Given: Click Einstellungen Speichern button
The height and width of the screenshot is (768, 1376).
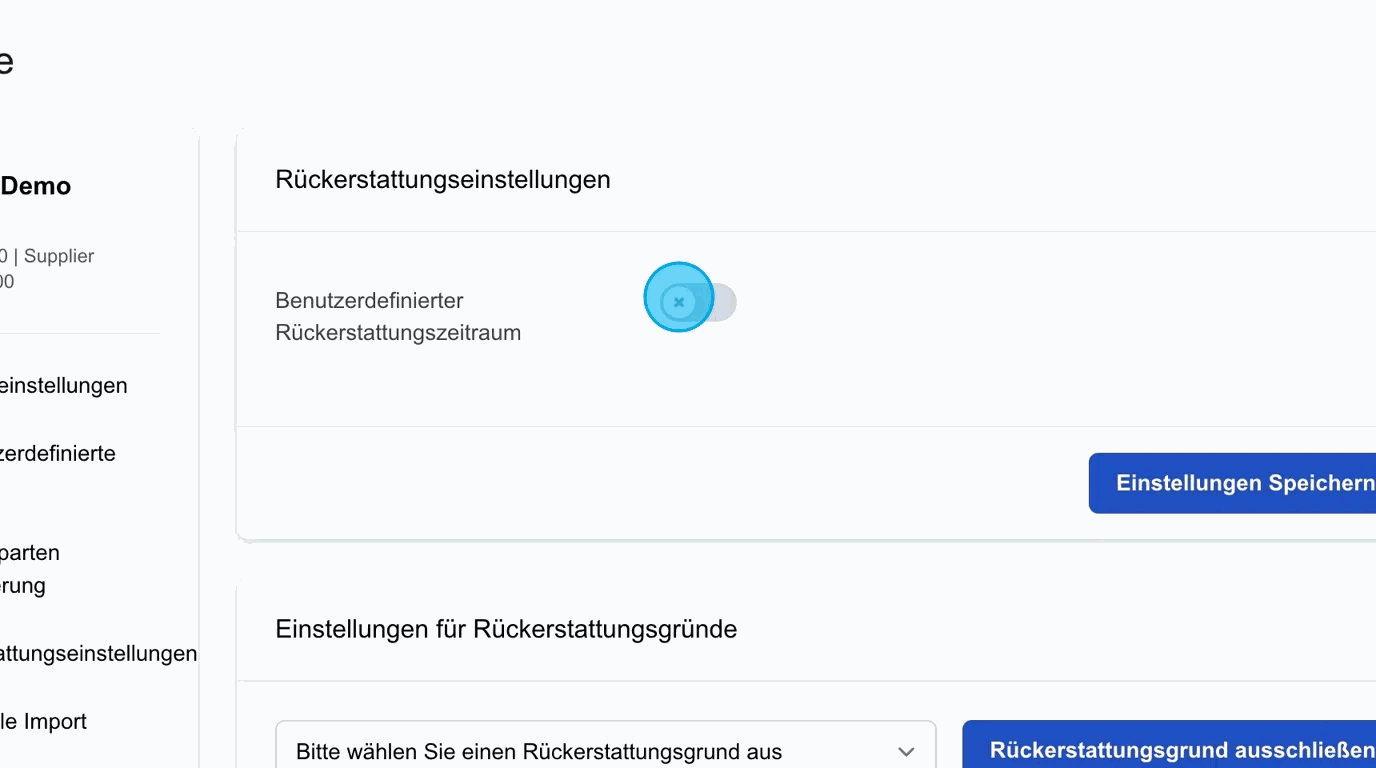Looking at the screenshot, I should pos(1232,483).
